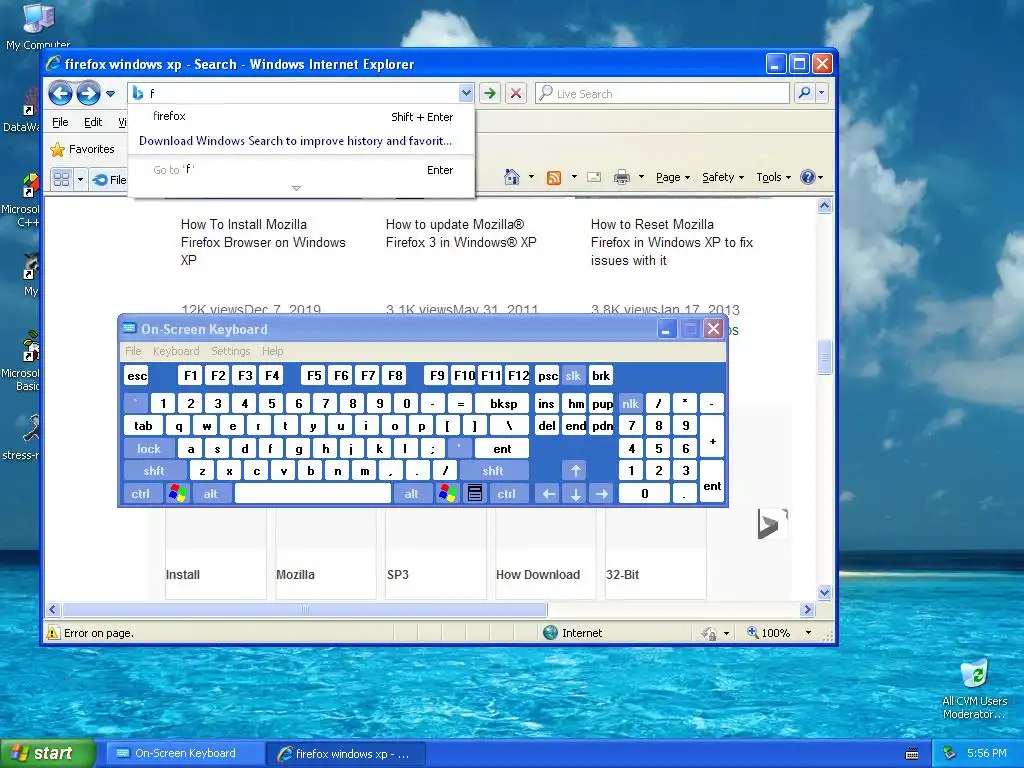Click the Live Search magnifier button
This screenshot has height=768, width=1024.
(805, 93)
